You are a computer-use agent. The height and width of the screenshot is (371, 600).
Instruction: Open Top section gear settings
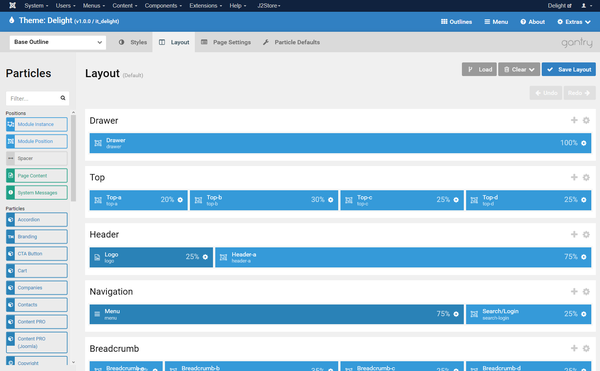point(586,177)
